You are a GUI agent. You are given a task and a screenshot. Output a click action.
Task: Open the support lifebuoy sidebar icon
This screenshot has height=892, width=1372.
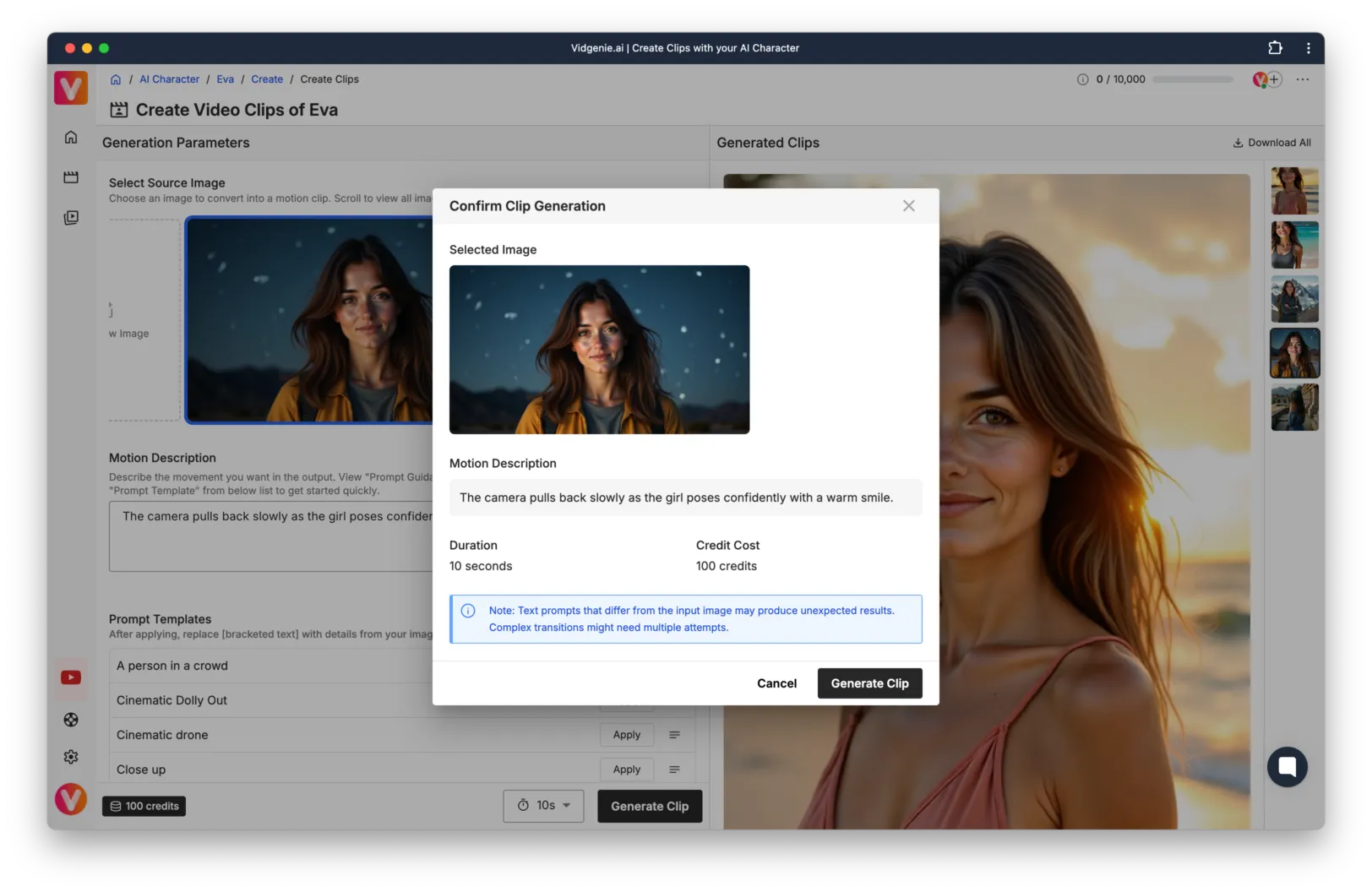pyautogui.click(x=71, y=720)
